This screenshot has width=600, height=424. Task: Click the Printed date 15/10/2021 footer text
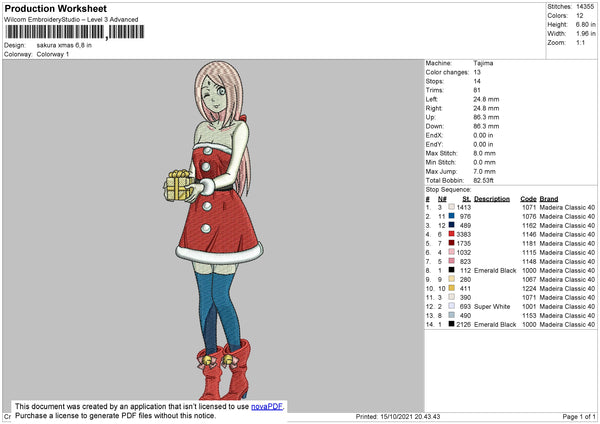(398, 417)
